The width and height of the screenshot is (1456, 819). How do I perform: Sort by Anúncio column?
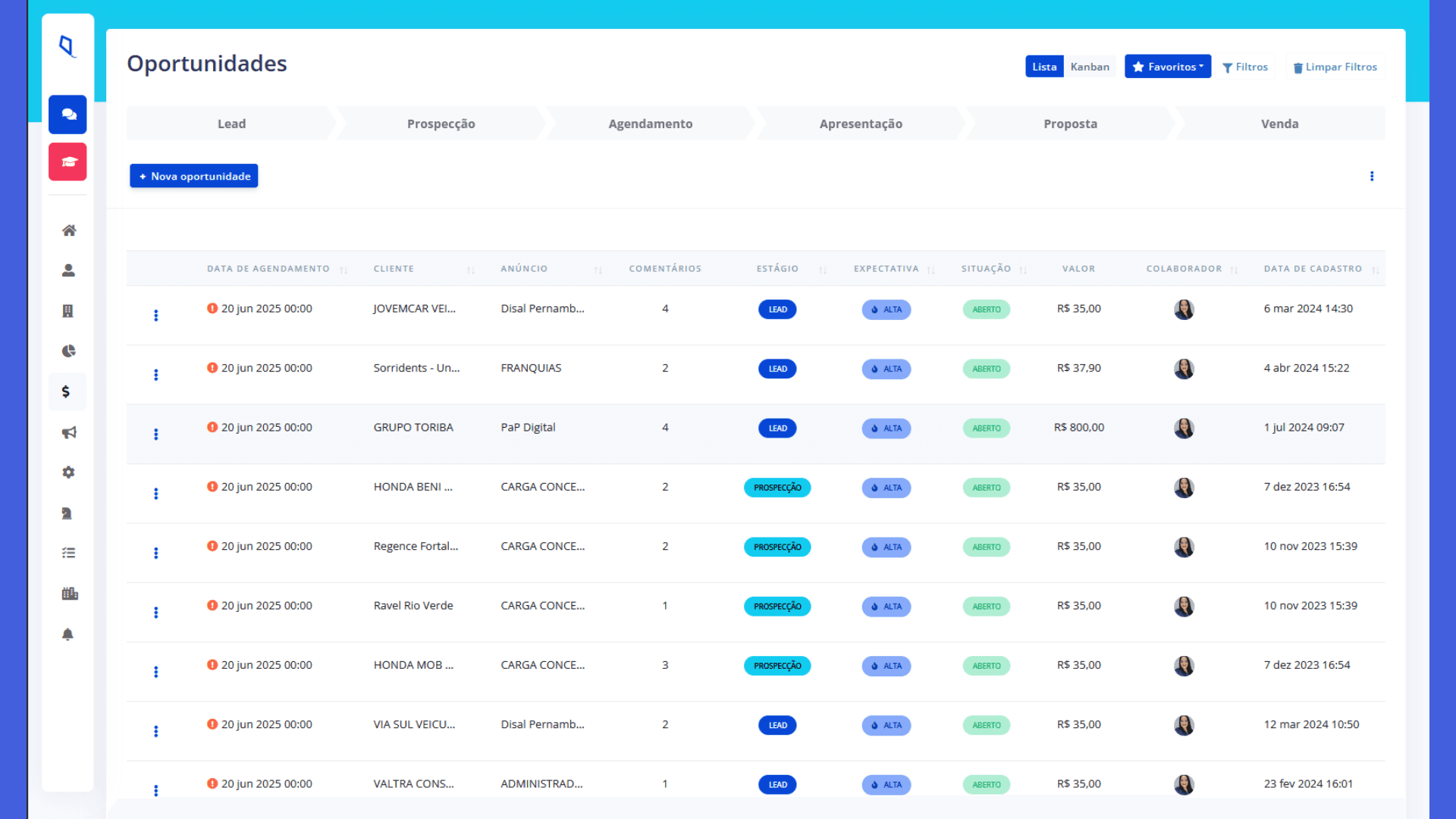click(598, 270)
